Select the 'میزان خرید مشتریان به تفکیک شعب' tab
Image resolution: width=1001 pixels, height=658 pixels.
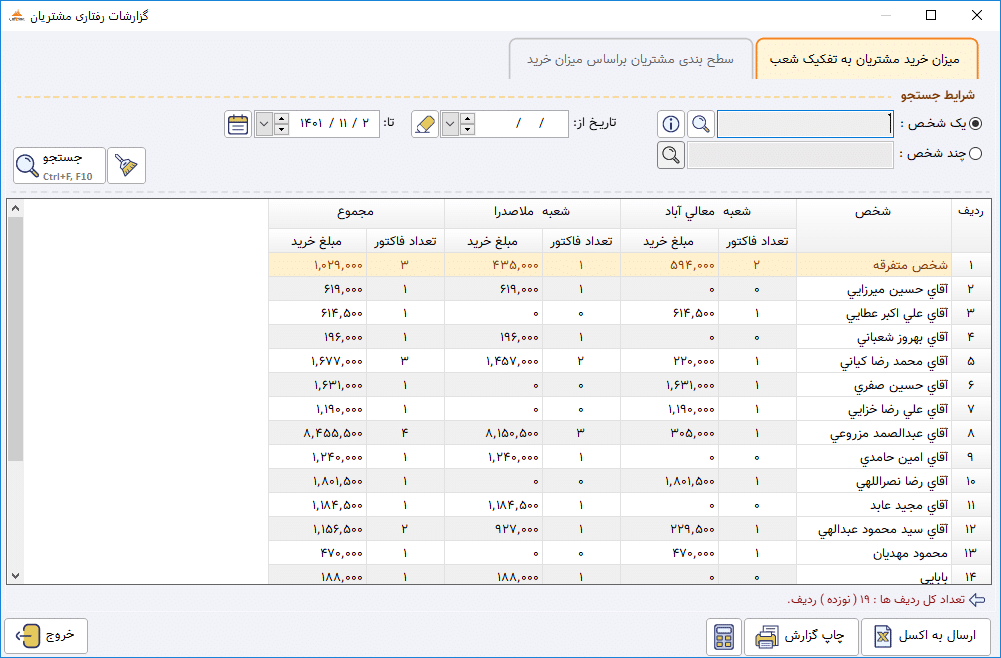(x=866, y=59)
